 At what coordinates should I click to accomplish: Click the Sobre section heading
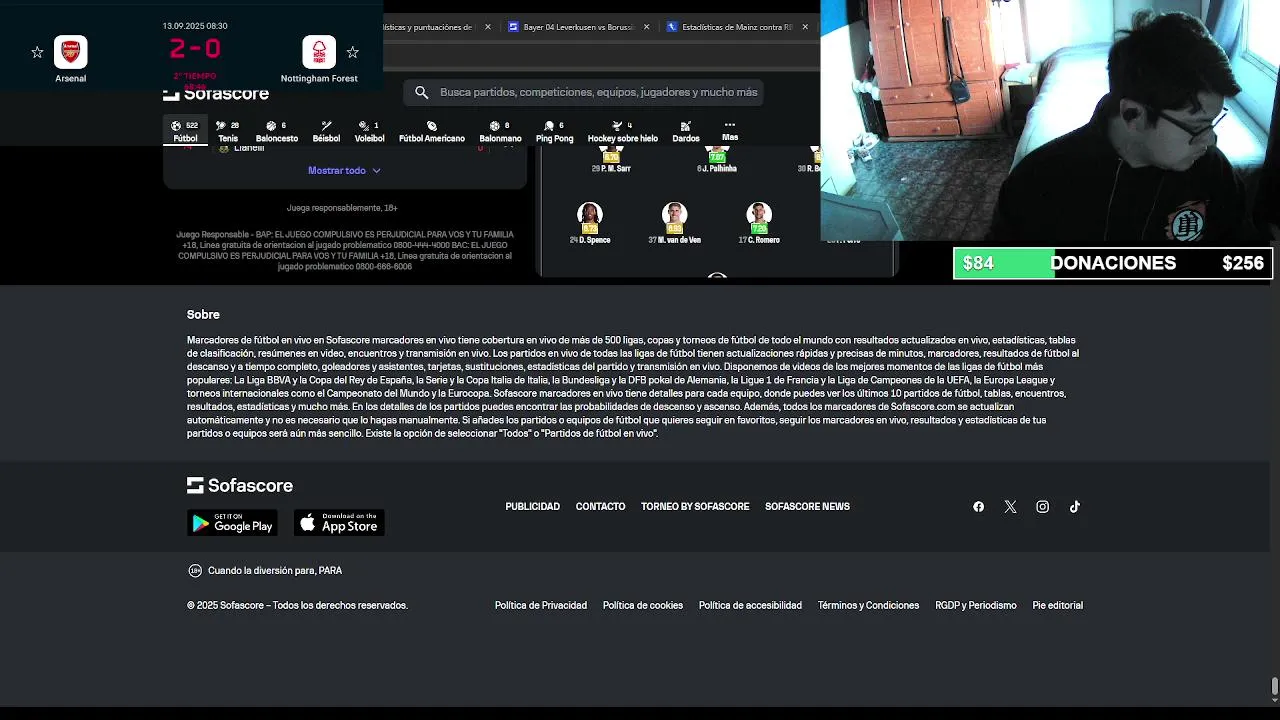pyautogui.click(x=203, y=315)
